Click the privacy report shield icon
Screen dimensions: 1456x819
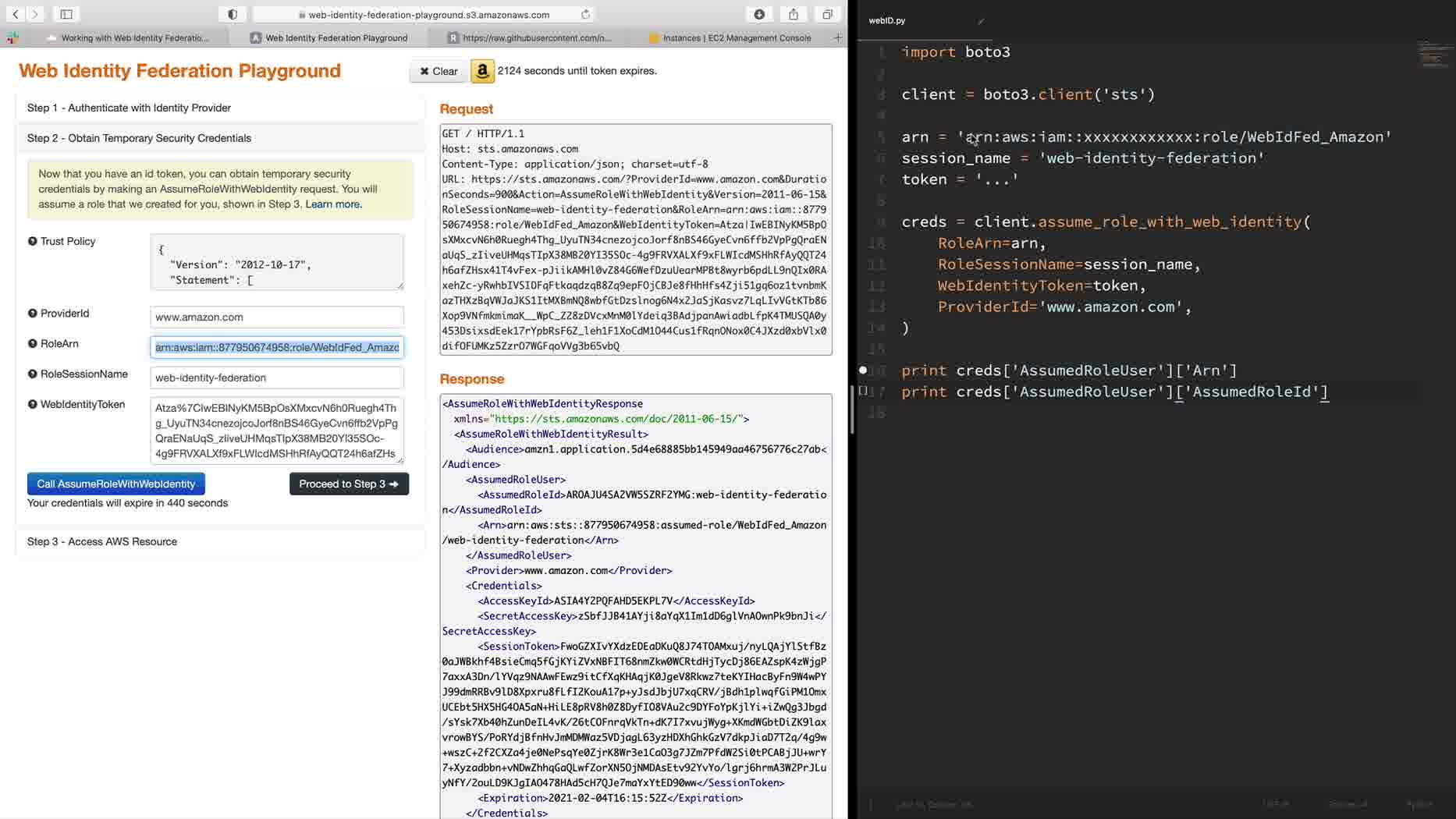(x=233, y=14)
